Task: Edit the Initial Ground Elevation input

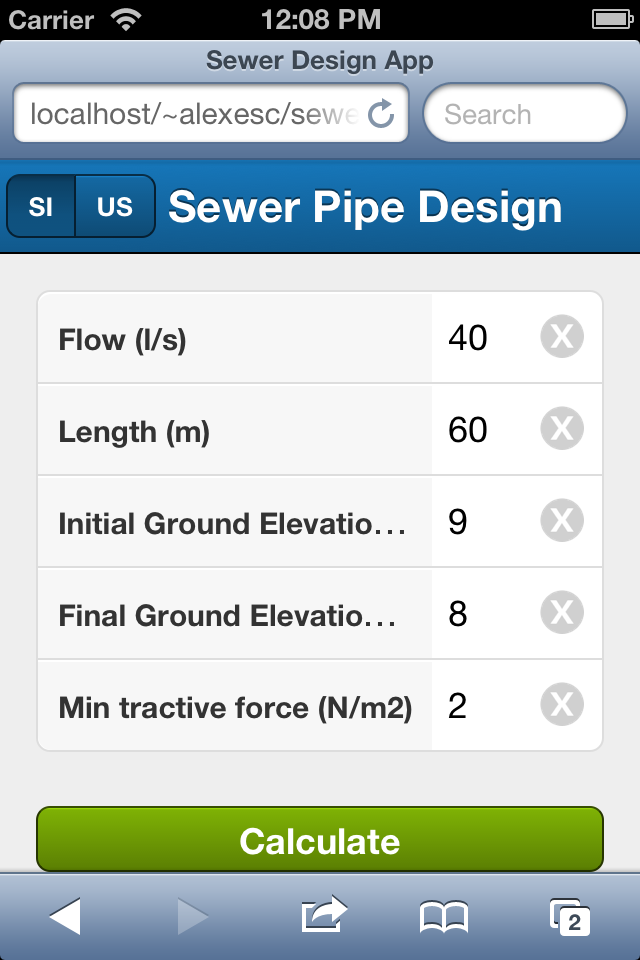Action: pos(485,522)
